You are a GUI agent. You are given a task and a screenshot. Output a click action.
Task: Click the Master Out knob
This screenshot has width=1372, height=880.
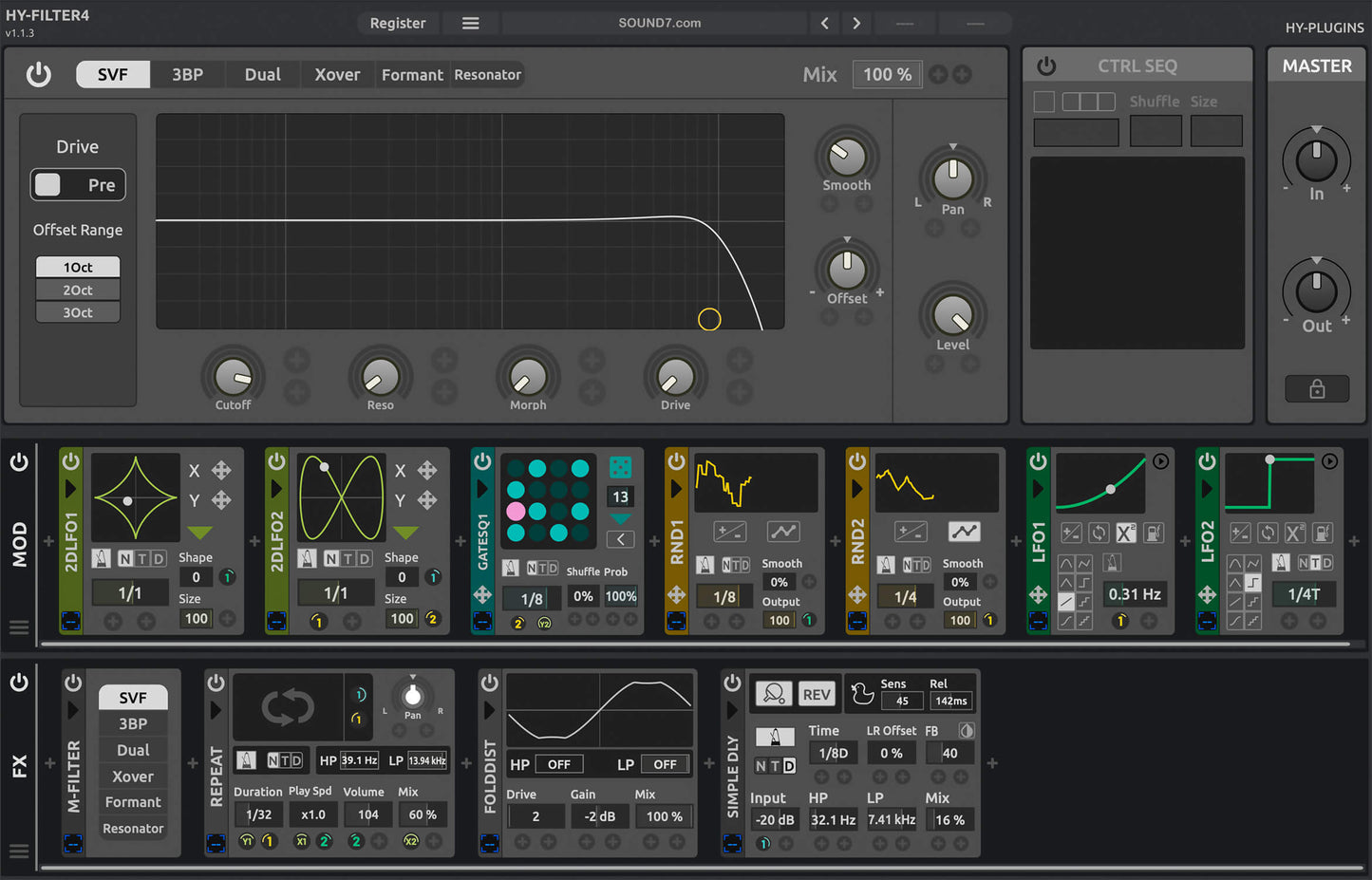point(1316,290)
